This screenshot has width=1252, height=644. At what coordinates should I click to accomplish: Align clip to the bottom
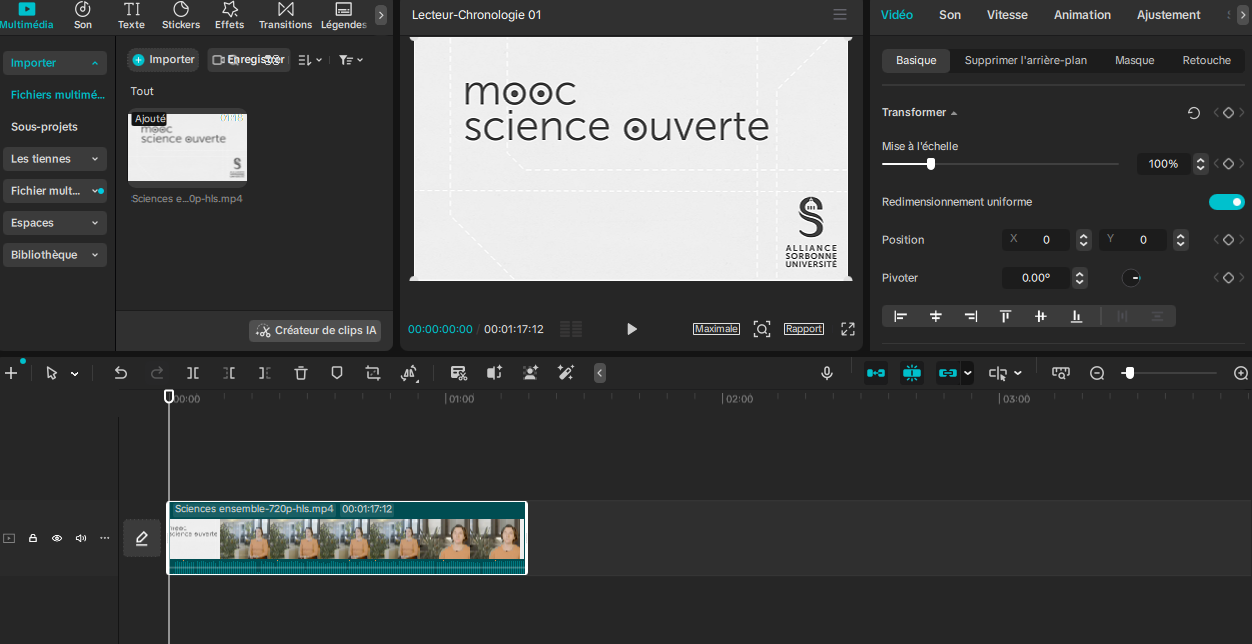click(1077, 316)
